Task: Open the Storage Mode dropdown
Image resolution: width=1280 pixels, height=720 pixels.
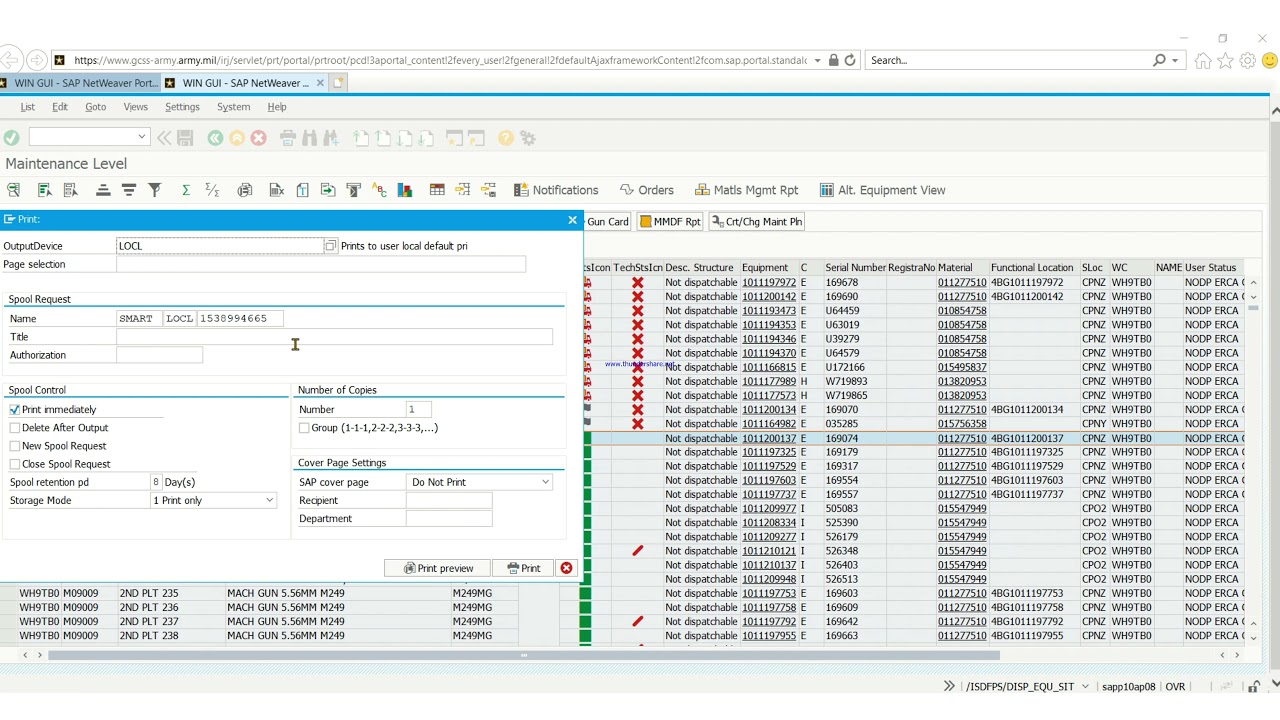Action: 269,501
